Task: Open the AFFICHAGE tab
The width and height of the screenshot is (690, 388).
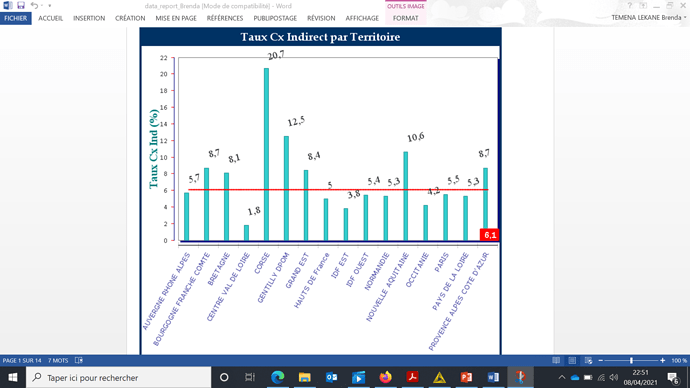Action: click(362, 18)
